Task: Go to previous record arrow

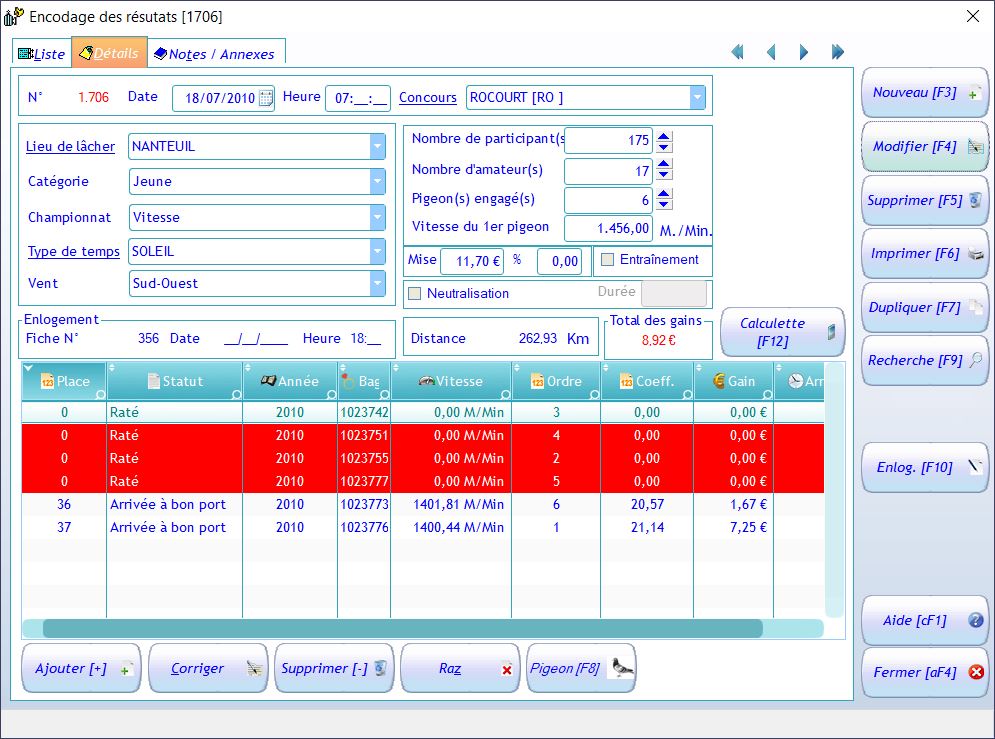Action: click(x=771, y=52)
